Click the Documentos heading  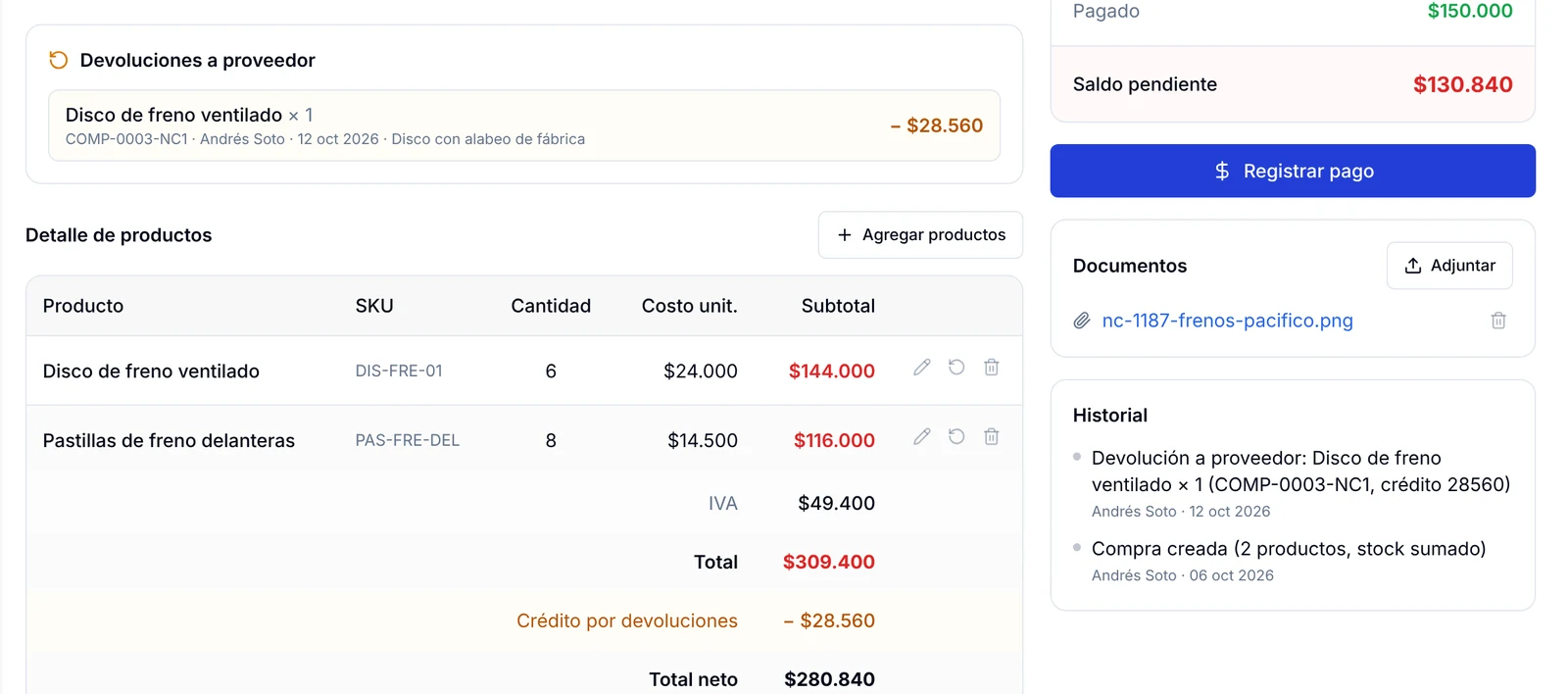pyautogui.click(x=1130, y=266)
